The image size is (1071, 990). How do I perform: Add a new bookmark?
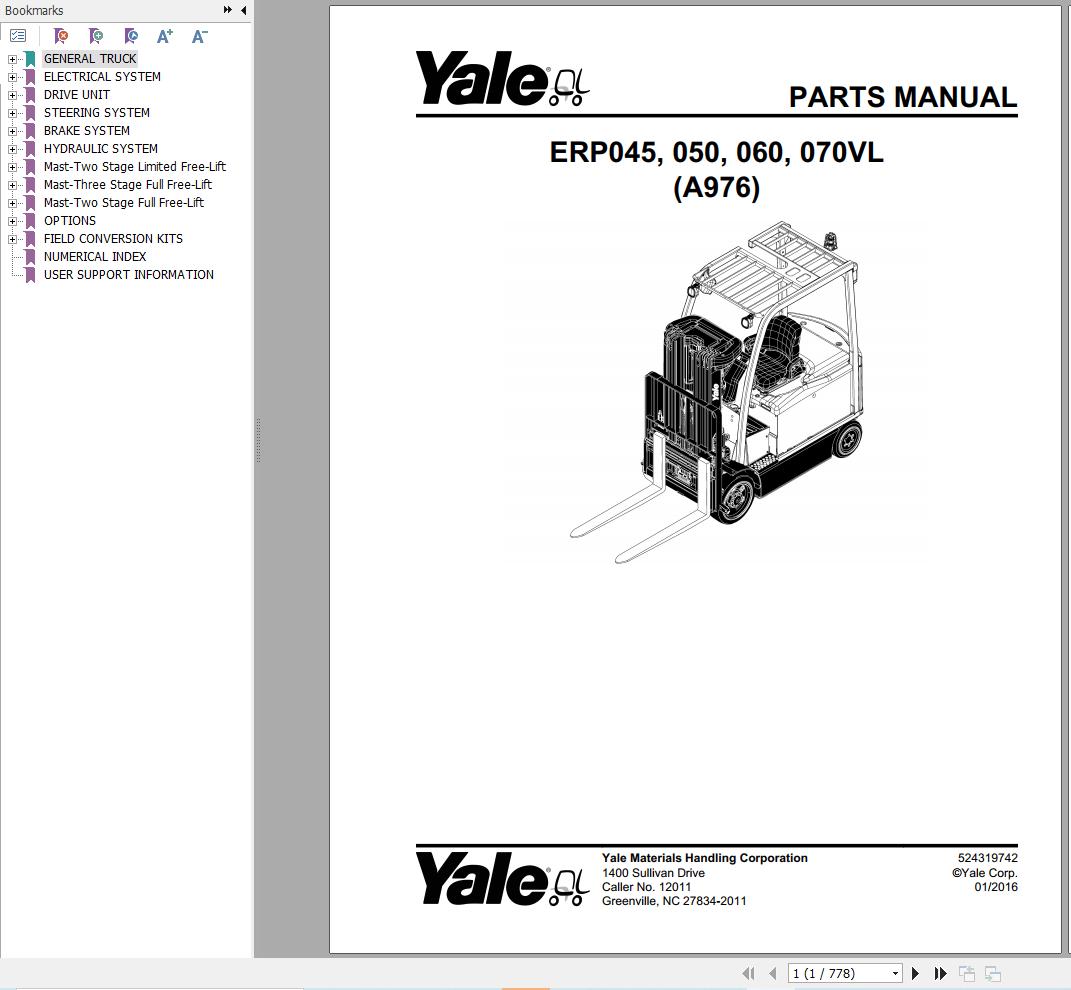(x=96, y=35)
